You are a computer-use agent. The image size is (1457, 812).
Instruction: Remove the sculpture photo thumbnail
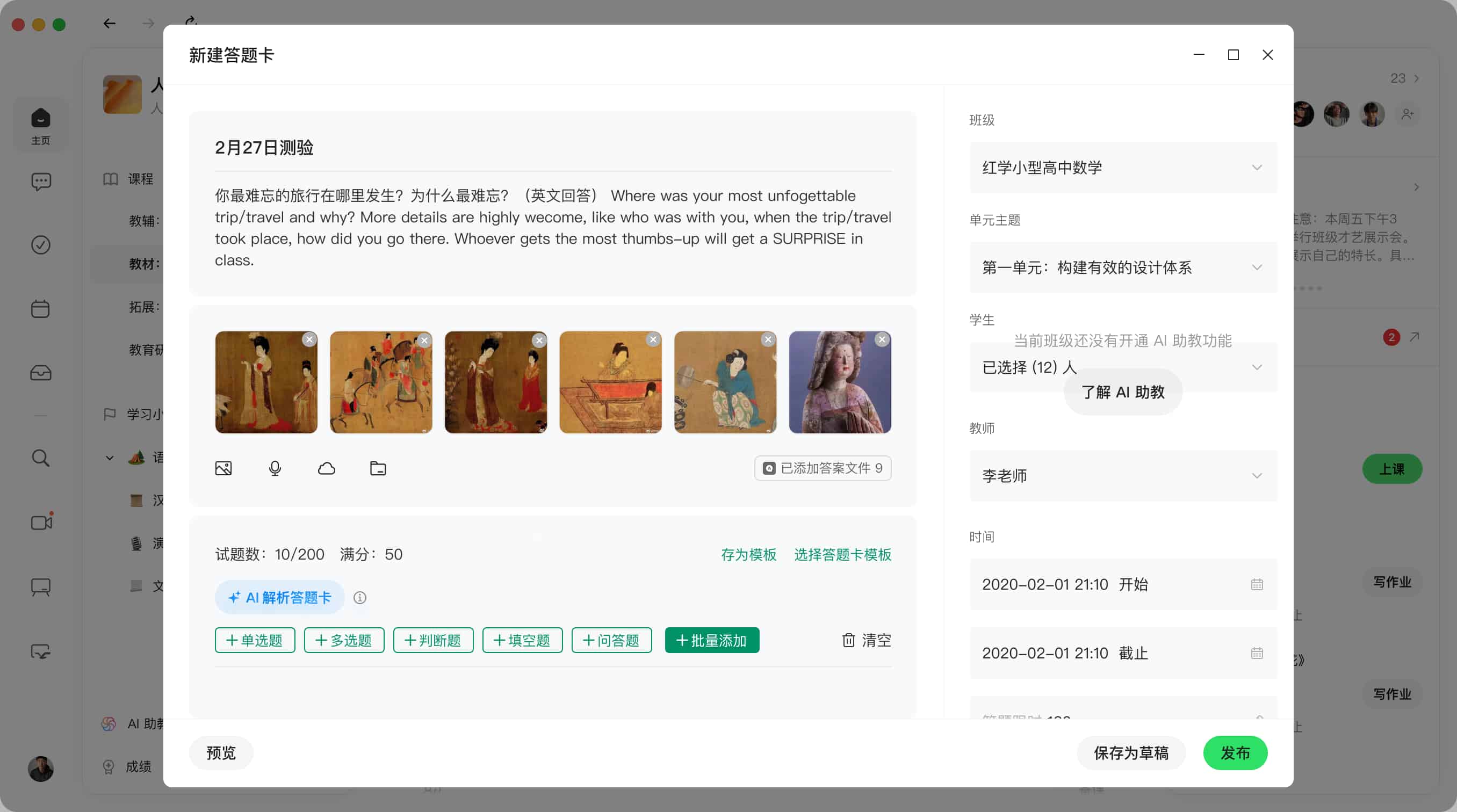coord(882,339)
